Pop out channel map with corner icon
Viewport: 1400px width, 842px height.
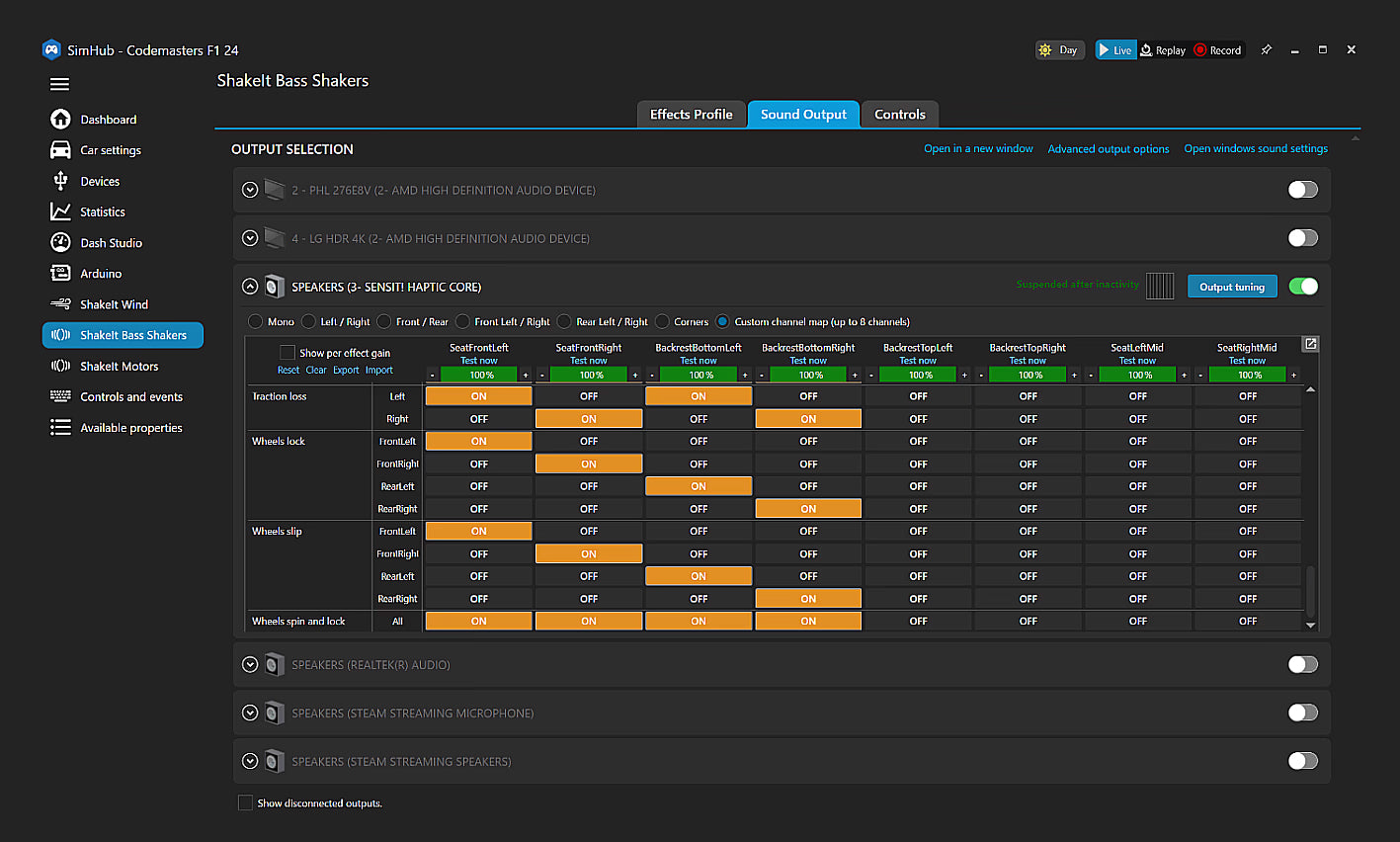pos(1310,344)
